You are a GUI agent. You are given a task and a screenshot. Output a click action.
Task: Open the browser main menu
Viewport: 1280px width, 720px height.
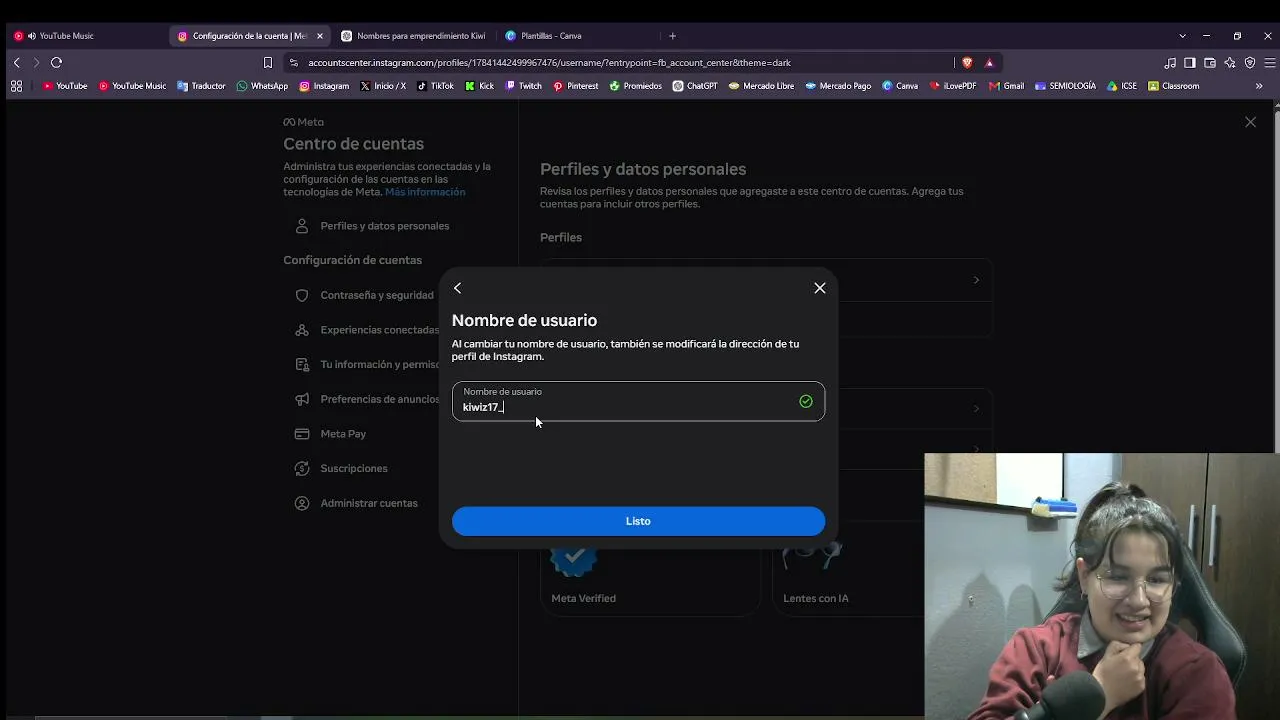point(1269,62)
